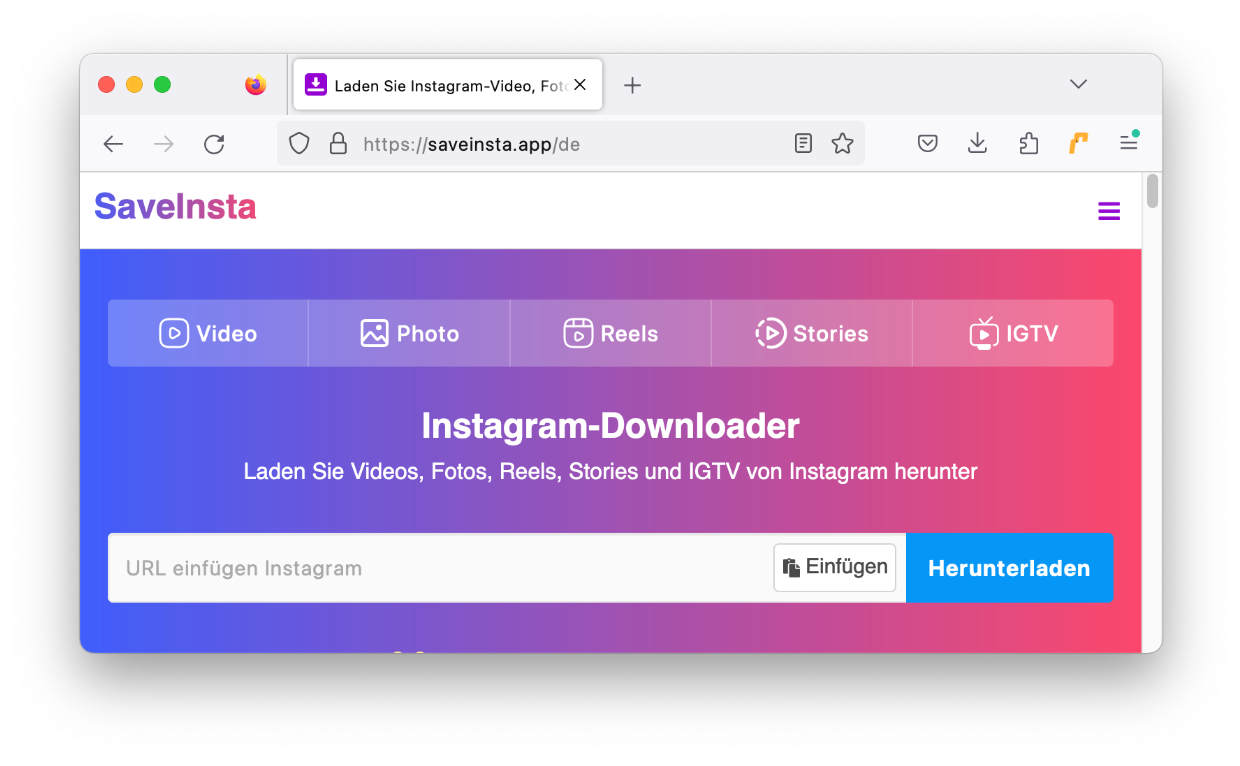Viewport: 1240px width, 766px height.
Task: Click the SaveInsta logo
Action: (175, 206)
